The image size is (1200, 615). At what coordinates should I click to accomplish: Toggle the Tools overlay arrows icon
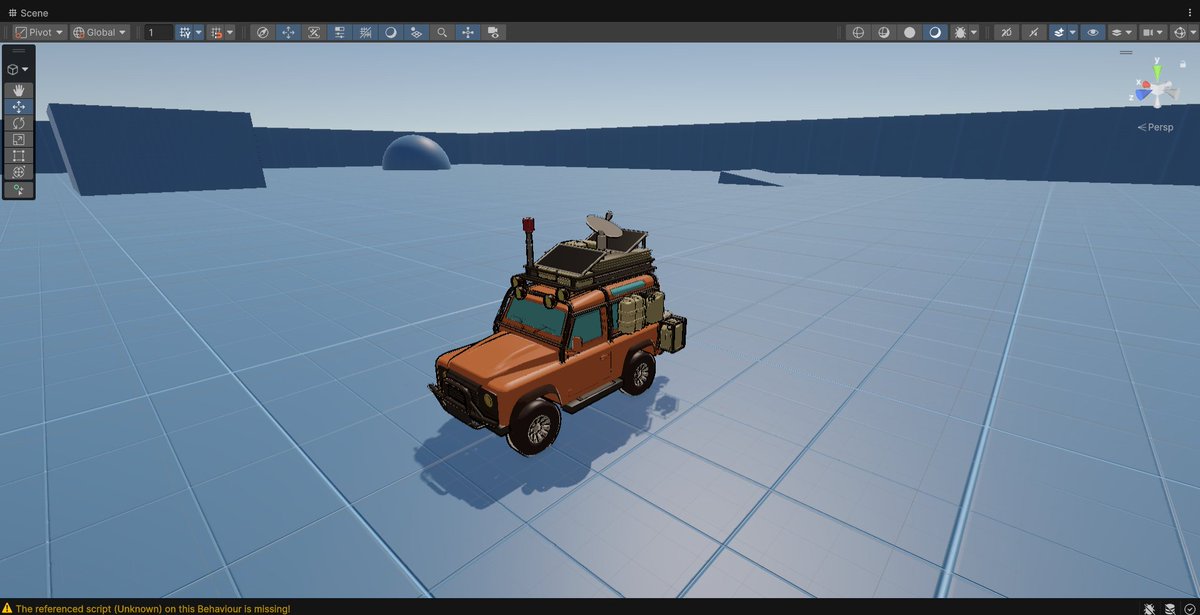[x=289, y=32]
